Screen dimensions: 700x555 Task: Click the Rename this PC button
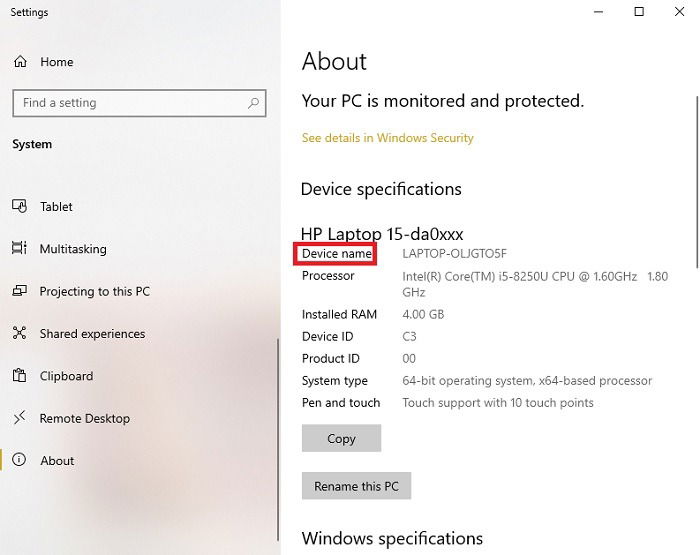(x=356, y=486)
